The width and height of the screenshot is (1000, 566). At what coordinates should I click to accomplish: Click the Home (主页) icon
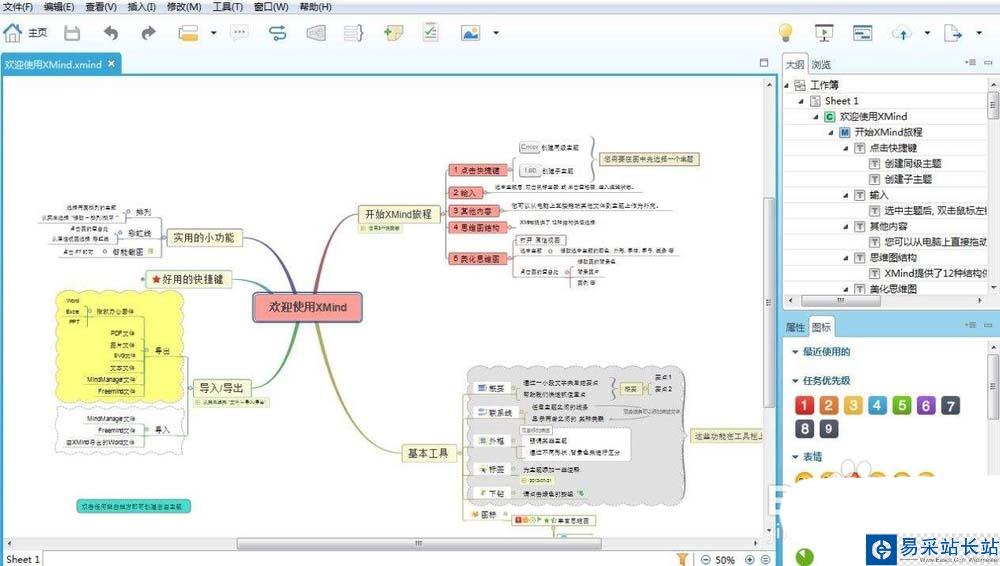point(13,33)
